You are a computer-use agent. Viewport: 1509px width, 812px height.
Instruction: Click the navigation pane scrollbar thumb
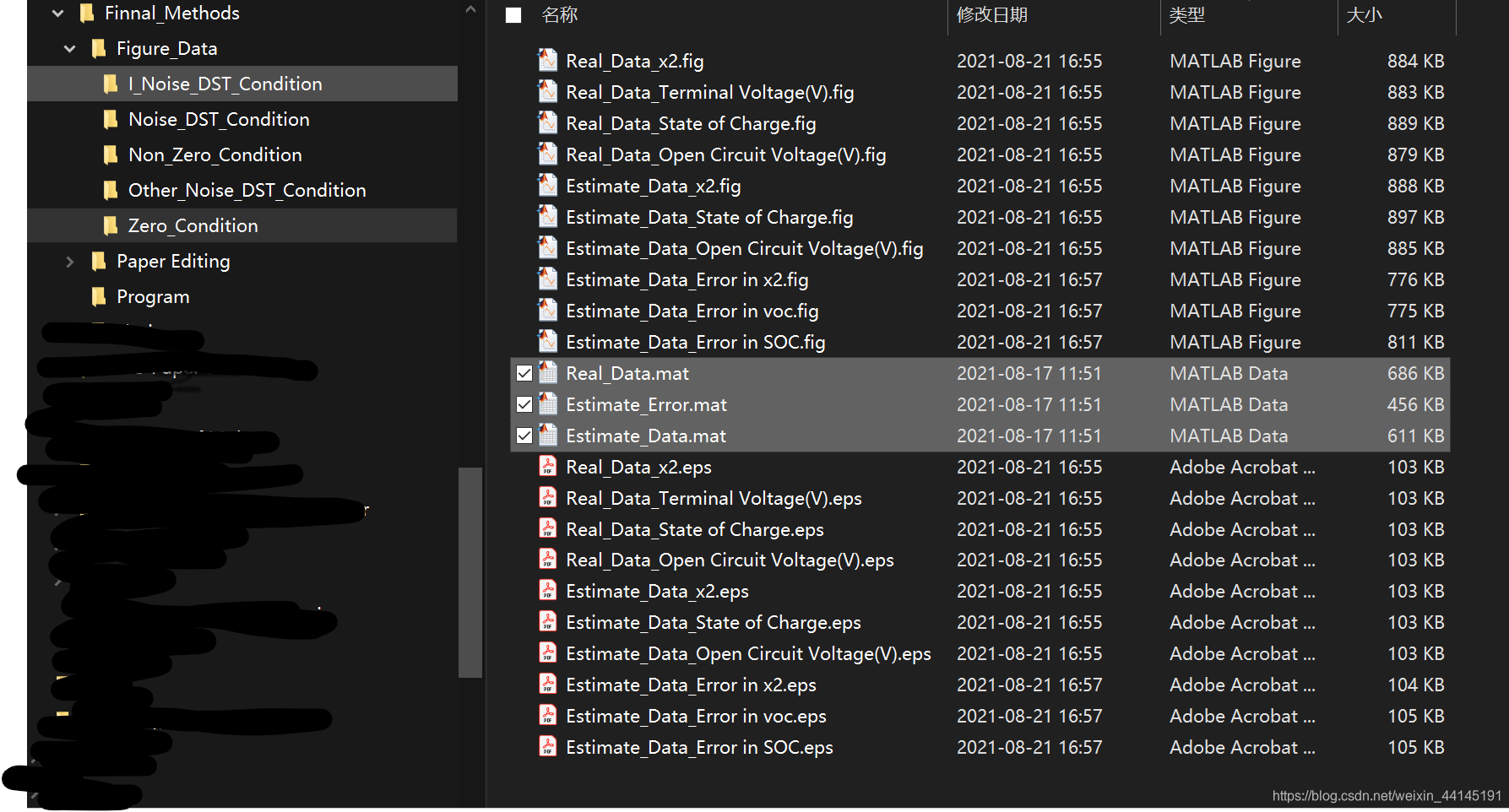[x=470, y=572]
